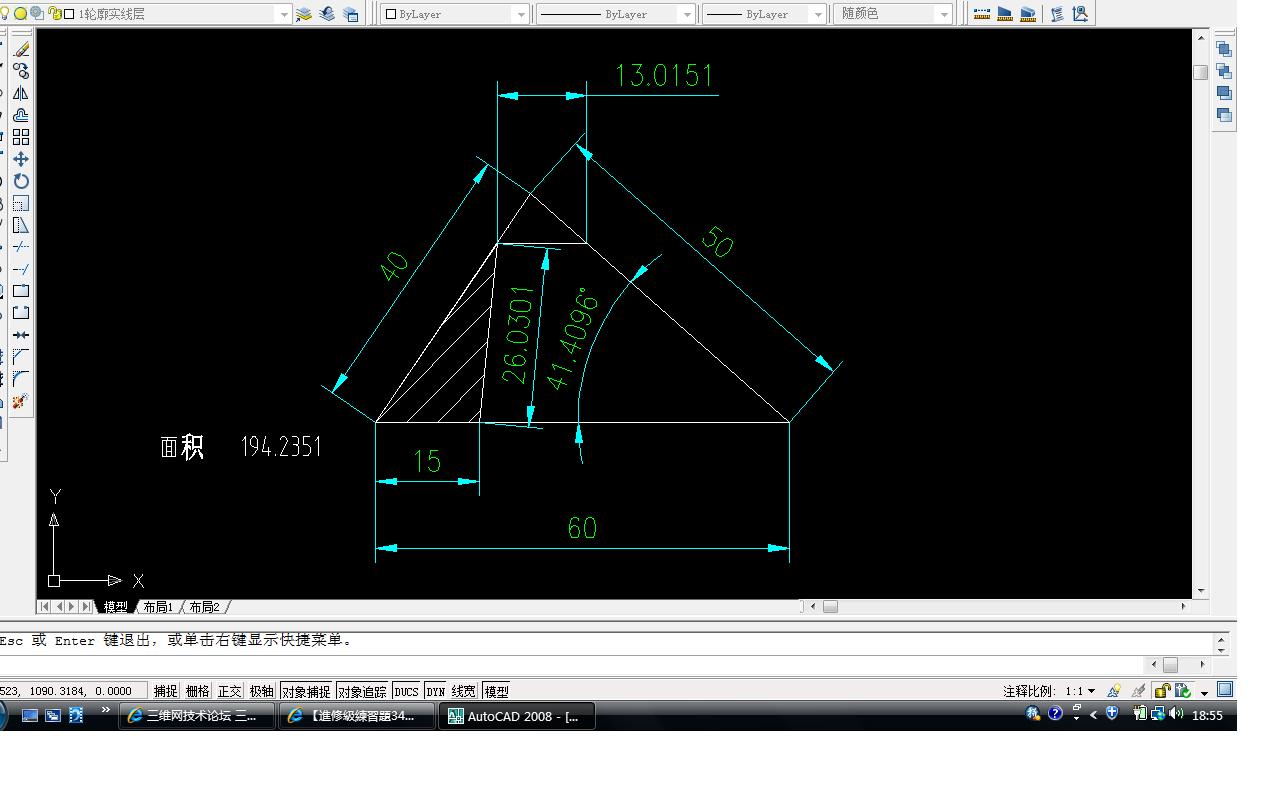Screen dimensions: 1280x800
Task: Toggle 正交 ortho mode
Action: [x=230, y=691]
